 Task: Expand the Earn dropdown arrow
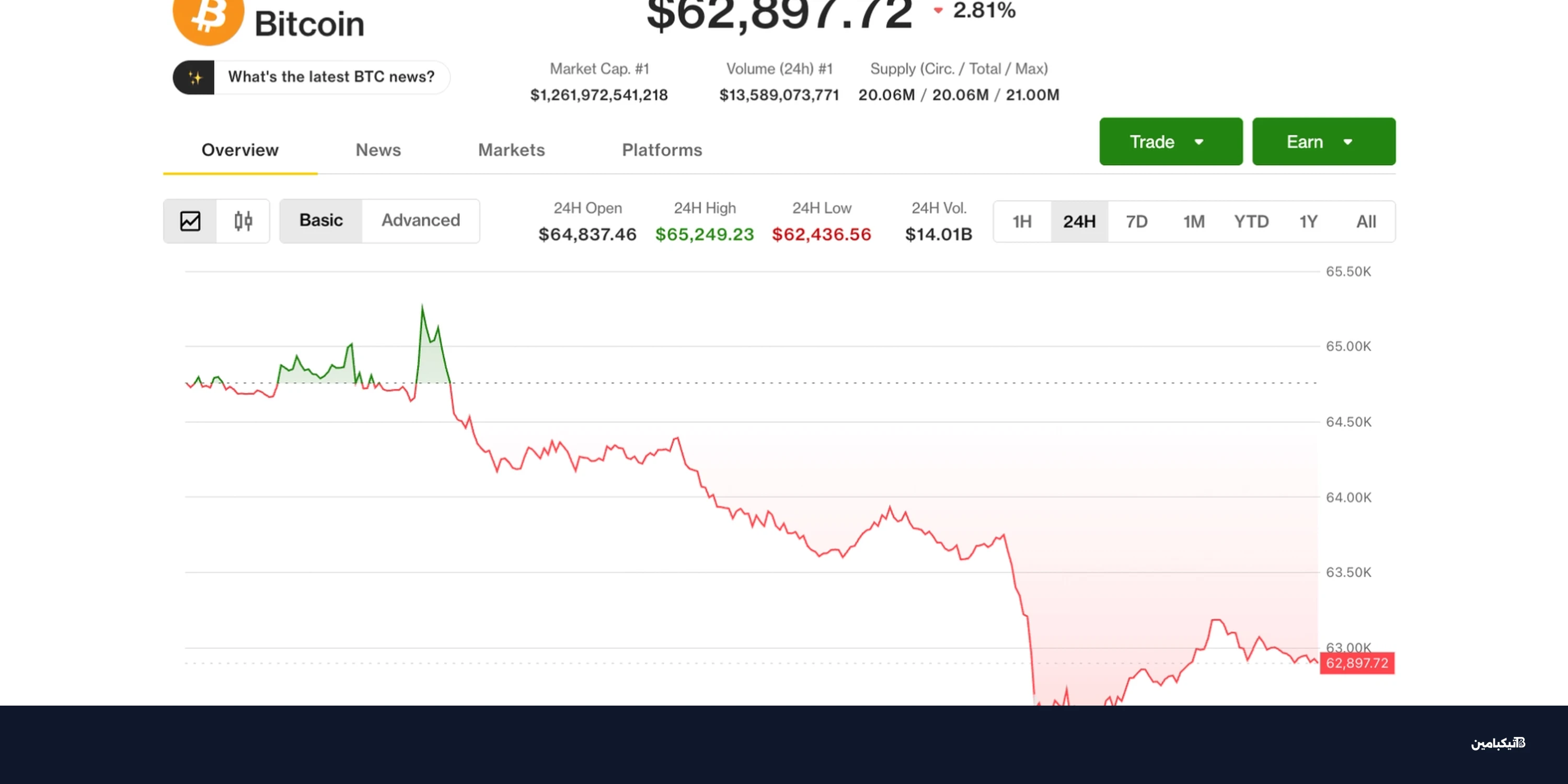[x=1347, y=142]
